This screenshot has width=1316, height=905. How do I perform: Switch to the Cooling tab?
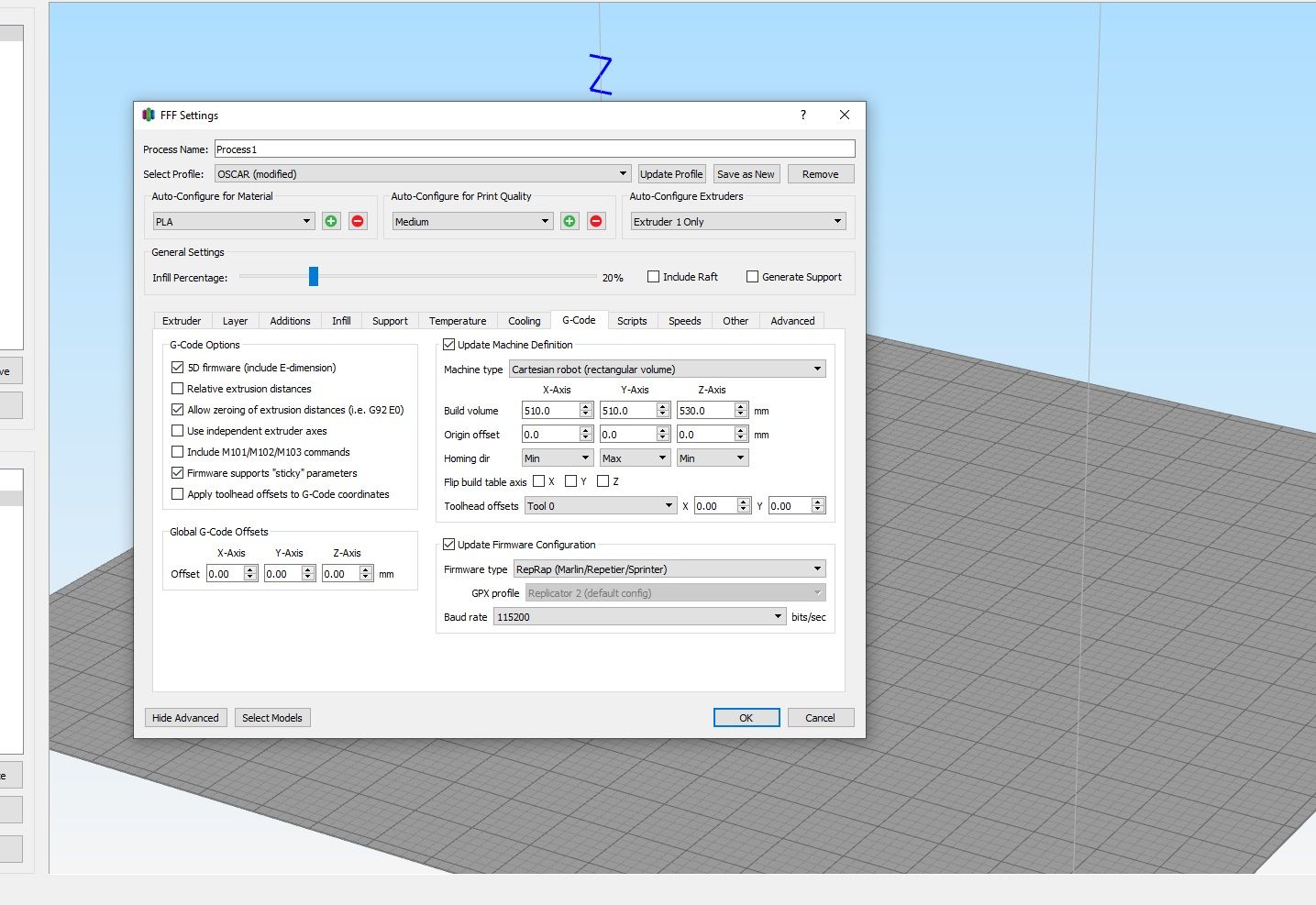[x=524, y=321]
